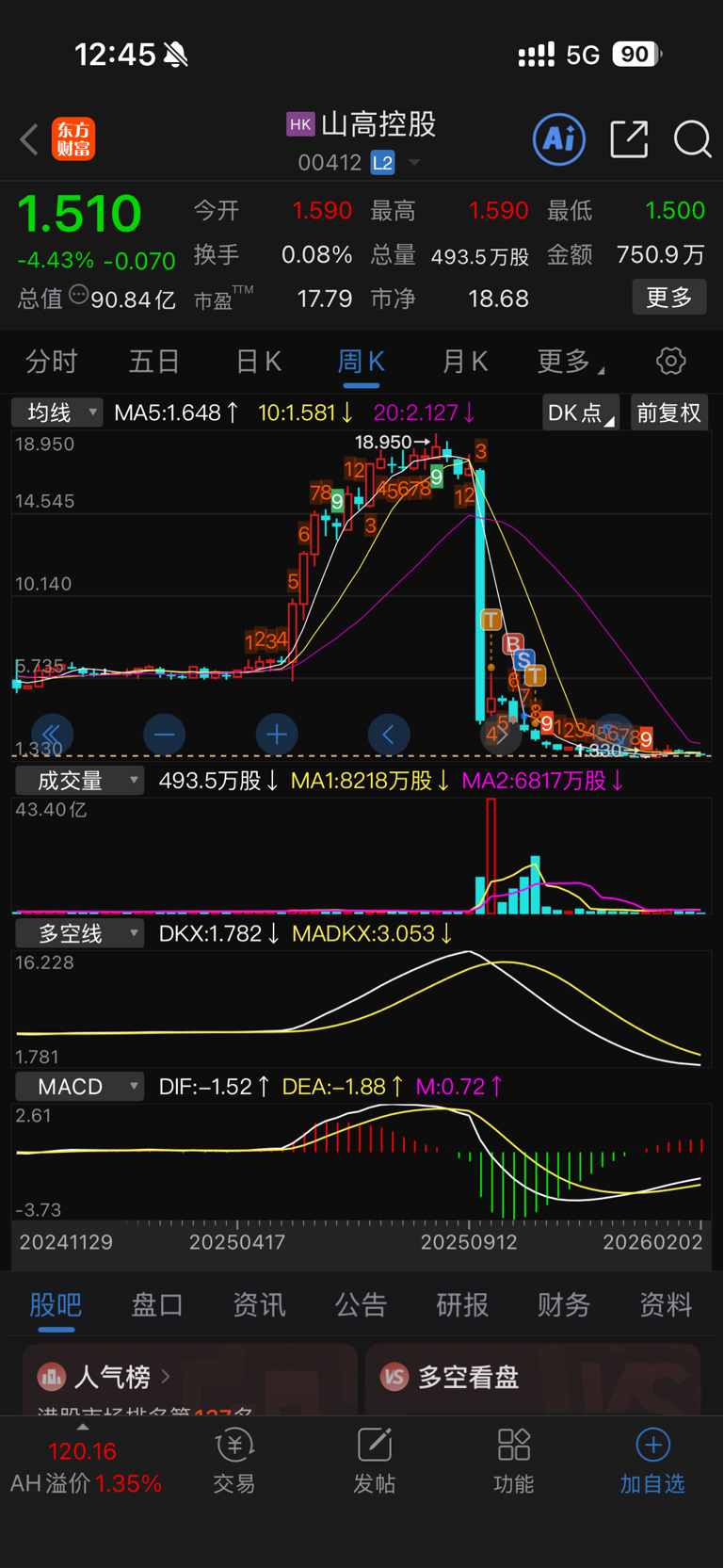
Task: Select the 周K chart tab
Action: 362,361
